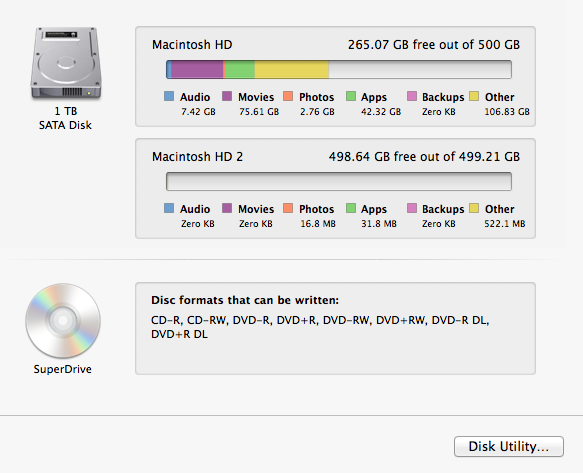Click the "SATA Disk" label

tap(65, 125)
